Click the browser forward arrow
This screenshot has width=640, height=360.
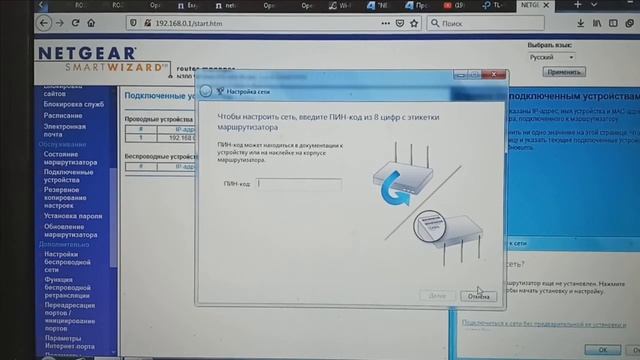click(x=60, y=23)
